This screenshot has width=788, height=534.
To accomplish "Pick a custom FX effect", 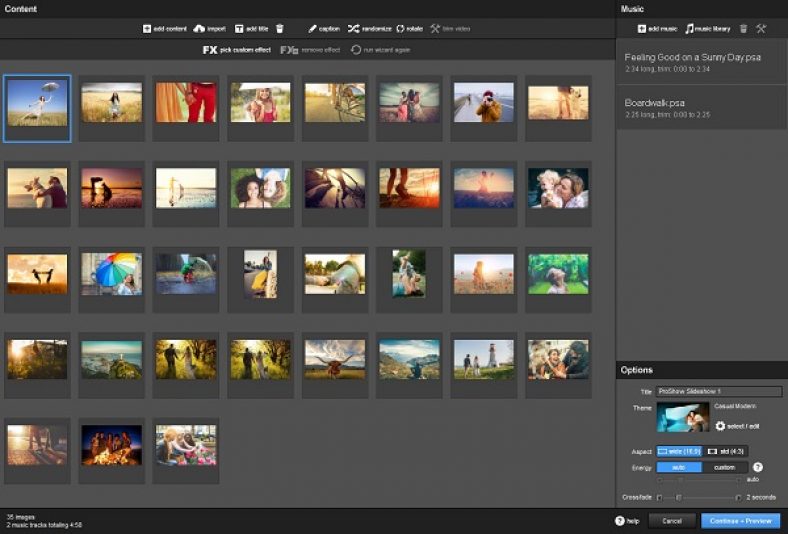I will pos(210,49).
